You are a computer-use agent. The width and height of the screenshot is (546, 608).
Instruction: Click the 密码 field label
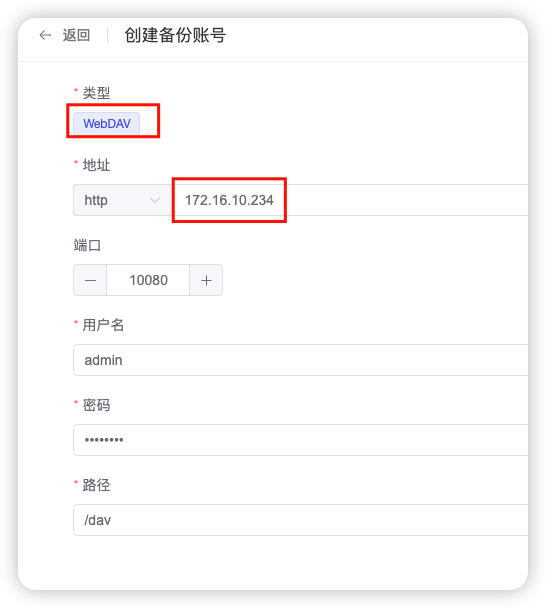[x=96, y=405]
